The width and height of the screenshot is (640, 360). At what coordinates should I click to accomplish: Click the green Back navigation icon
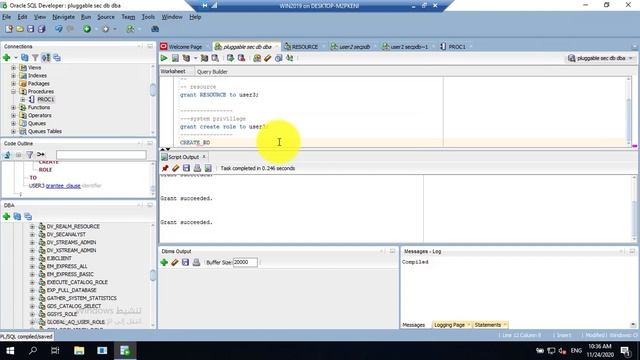[x=87, y=29]
